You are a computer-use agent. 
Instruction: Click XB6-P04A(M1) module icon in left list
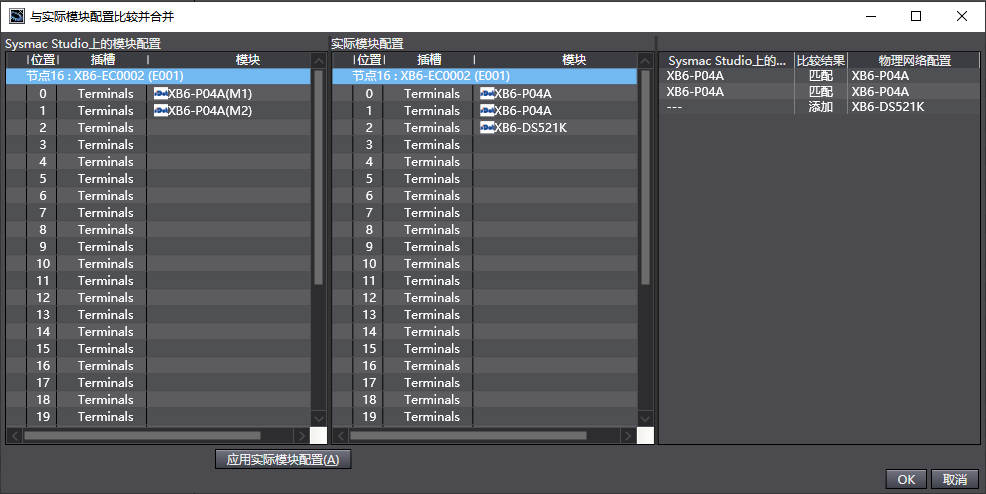coord(161,94)
